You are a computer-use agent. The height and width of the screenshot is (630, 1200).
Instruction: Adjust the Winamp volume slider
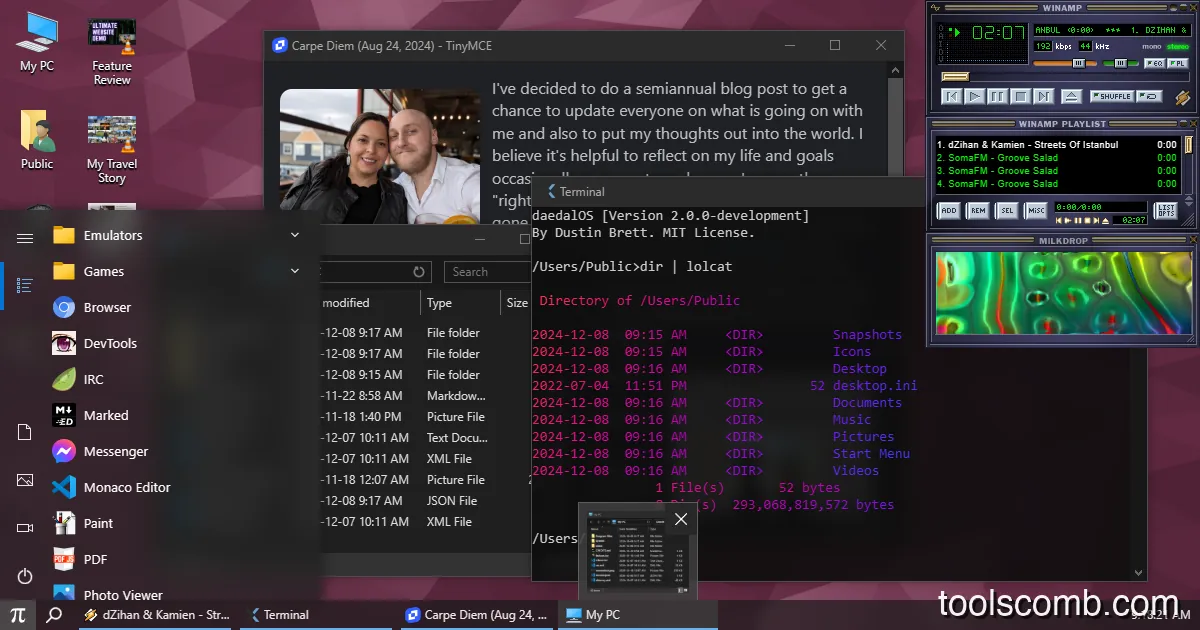[1066, 63]
